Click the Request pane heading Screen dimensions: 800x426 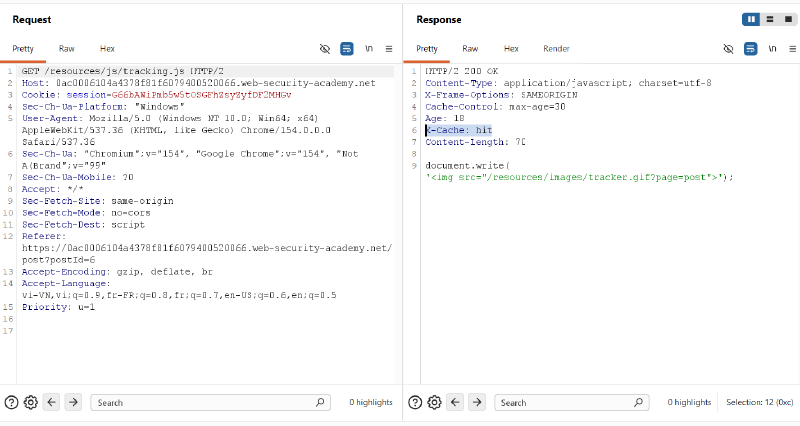32,19
